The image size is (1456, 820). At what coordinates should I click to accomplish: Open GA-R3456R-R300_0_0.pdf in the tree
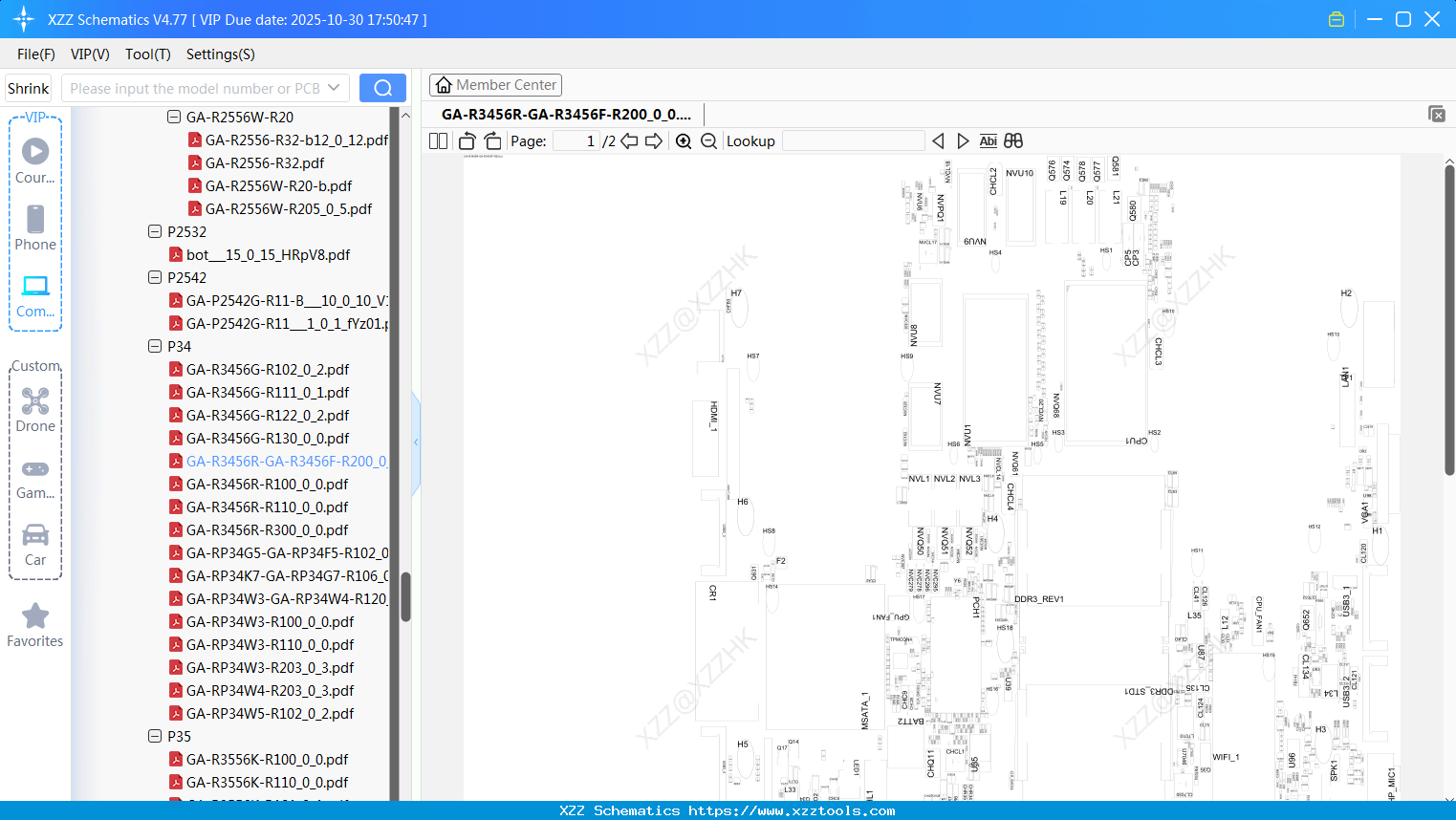click(x=267, y=529)
